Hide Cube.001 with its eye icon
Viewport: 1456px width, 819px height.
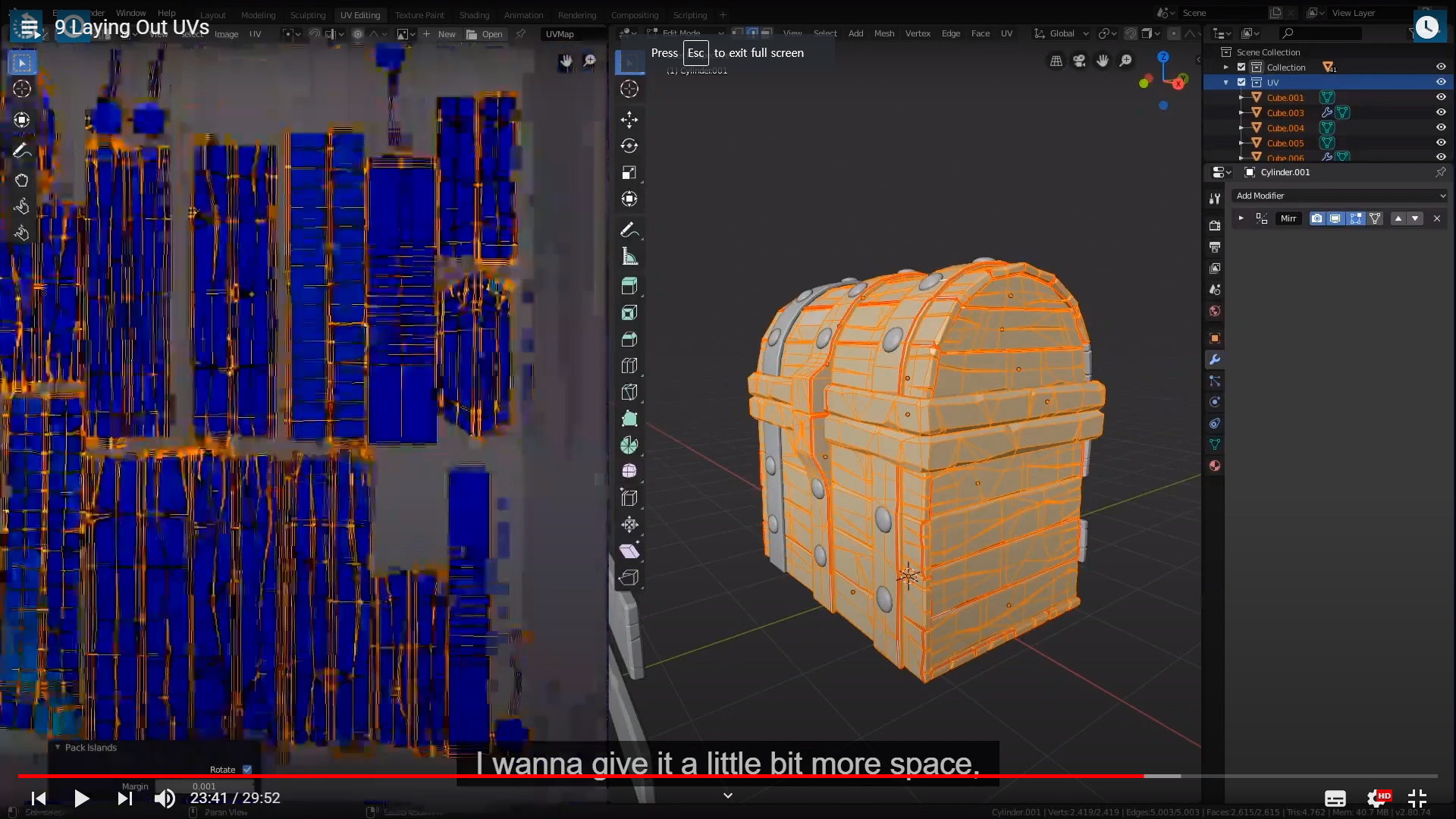(x=1441, y=97)
